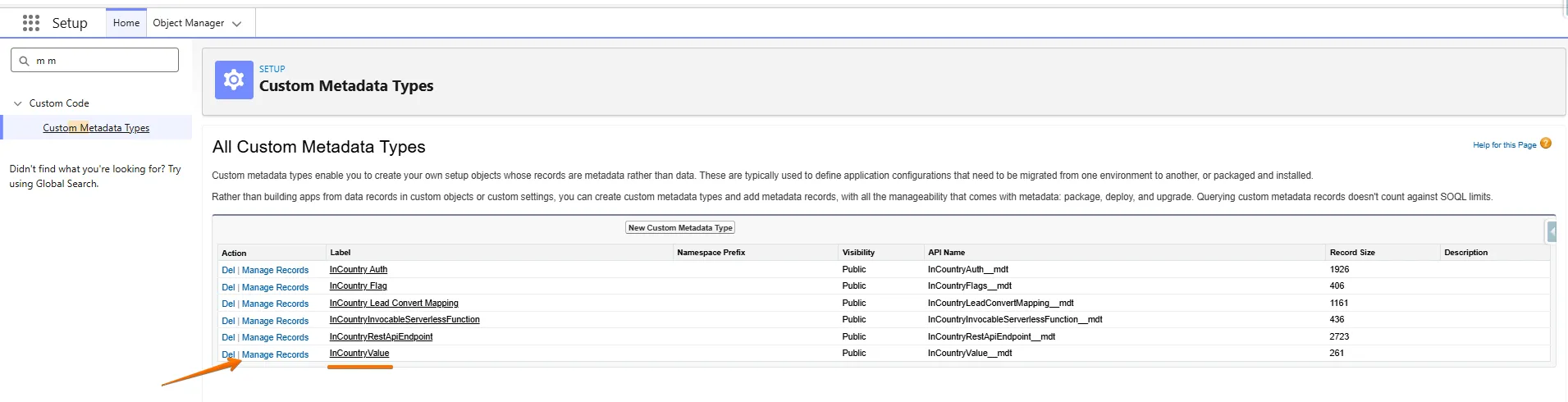The image size is (1568, 402).
Task: Click Manage Records for InCountry Flag
Action: [275, 287]
